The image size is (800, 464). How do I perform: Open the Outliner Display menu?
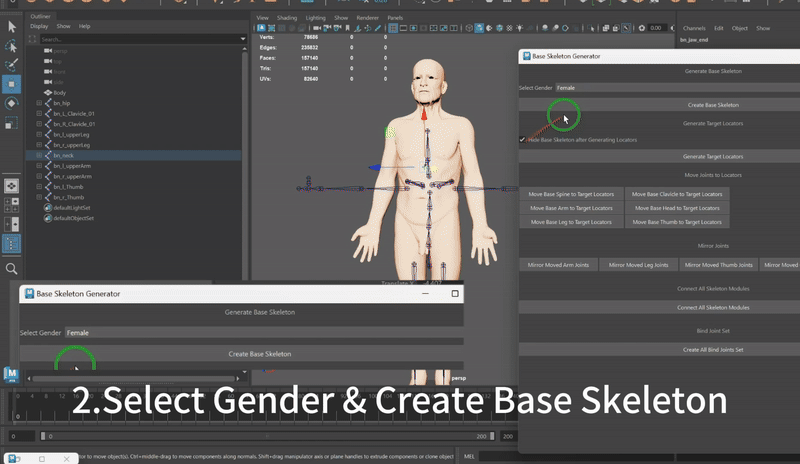38,26
